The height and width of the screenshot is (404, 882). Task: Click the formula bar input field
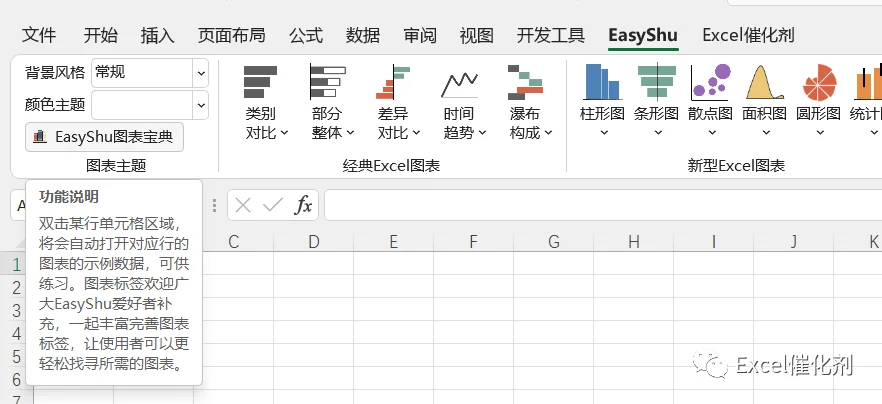point(603,205)
